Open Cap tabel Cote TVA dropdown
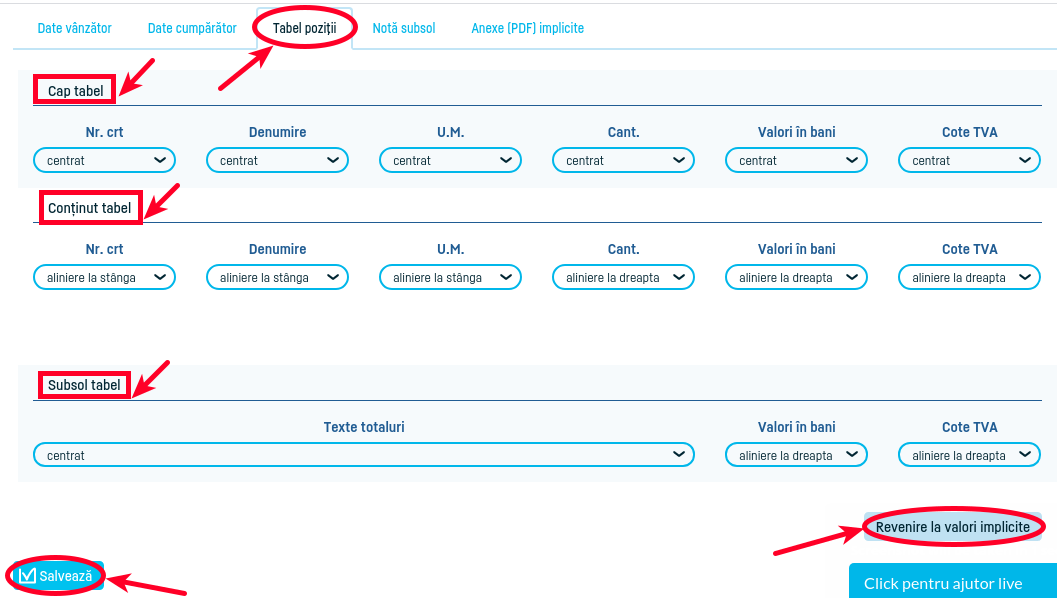This screenshot has height=598, width=1057. click(x=969, y=160)
